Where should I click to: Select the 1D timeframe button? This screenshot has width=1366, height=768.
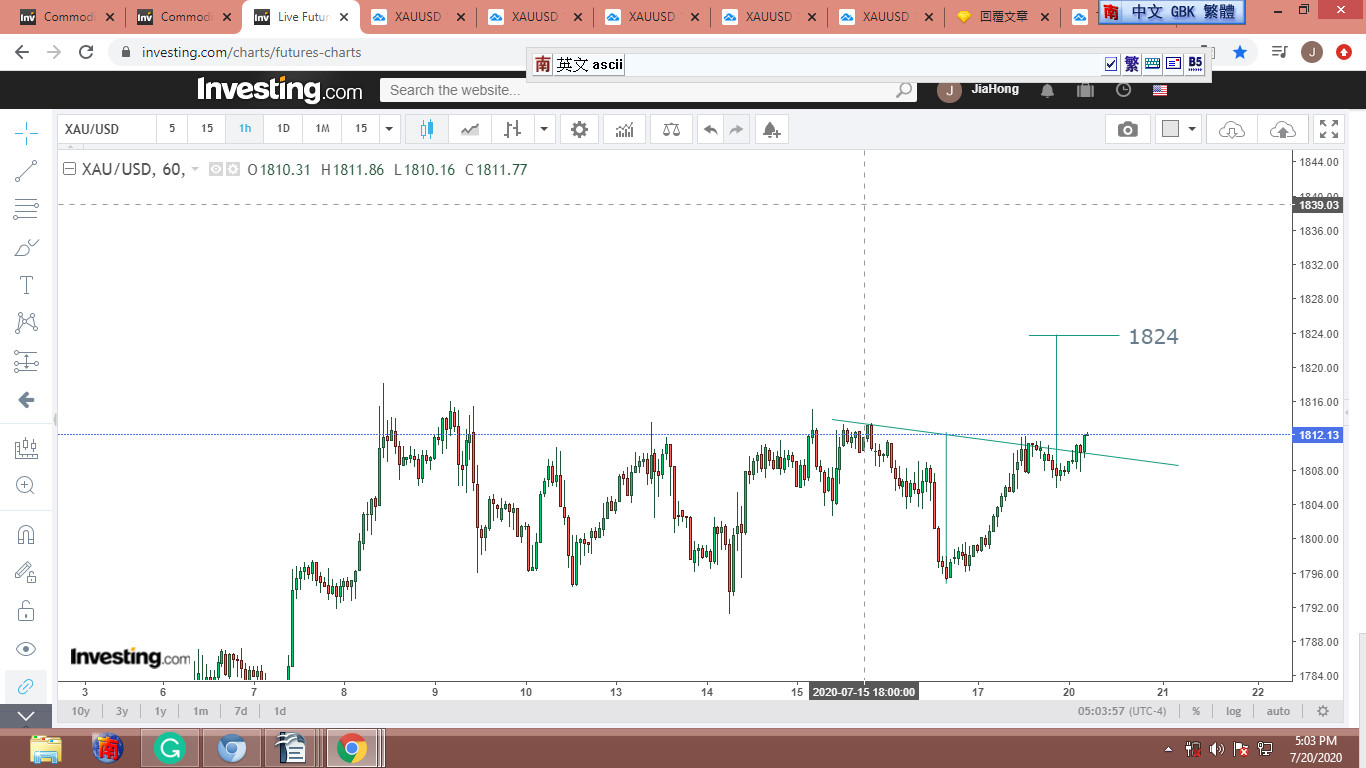coord(283,129)
